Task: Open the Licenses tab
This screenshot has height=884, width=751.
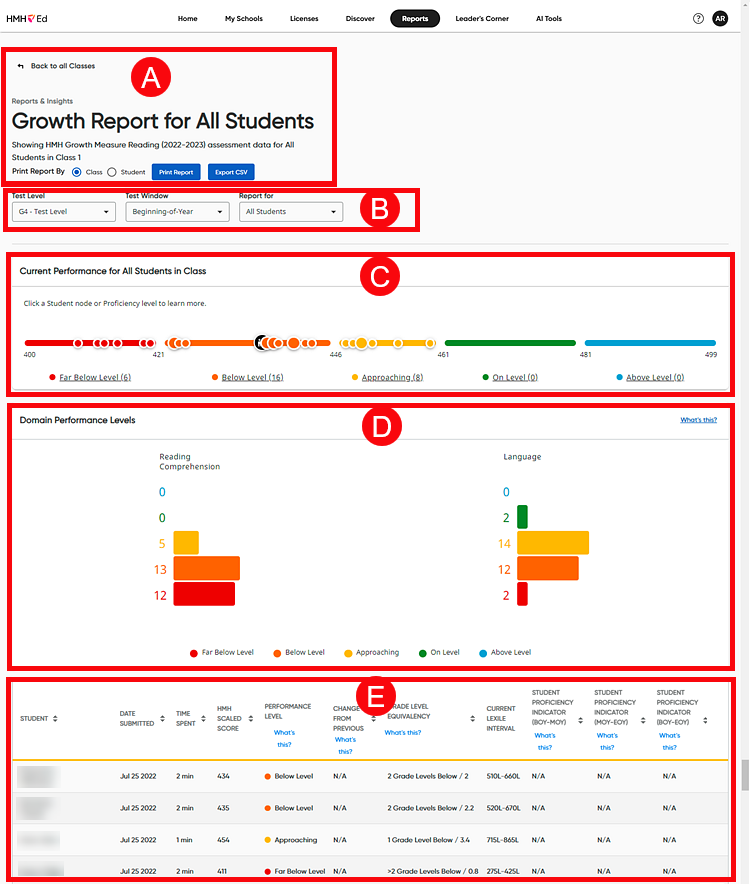Action: pyautogui.click(x=304, y=19)
